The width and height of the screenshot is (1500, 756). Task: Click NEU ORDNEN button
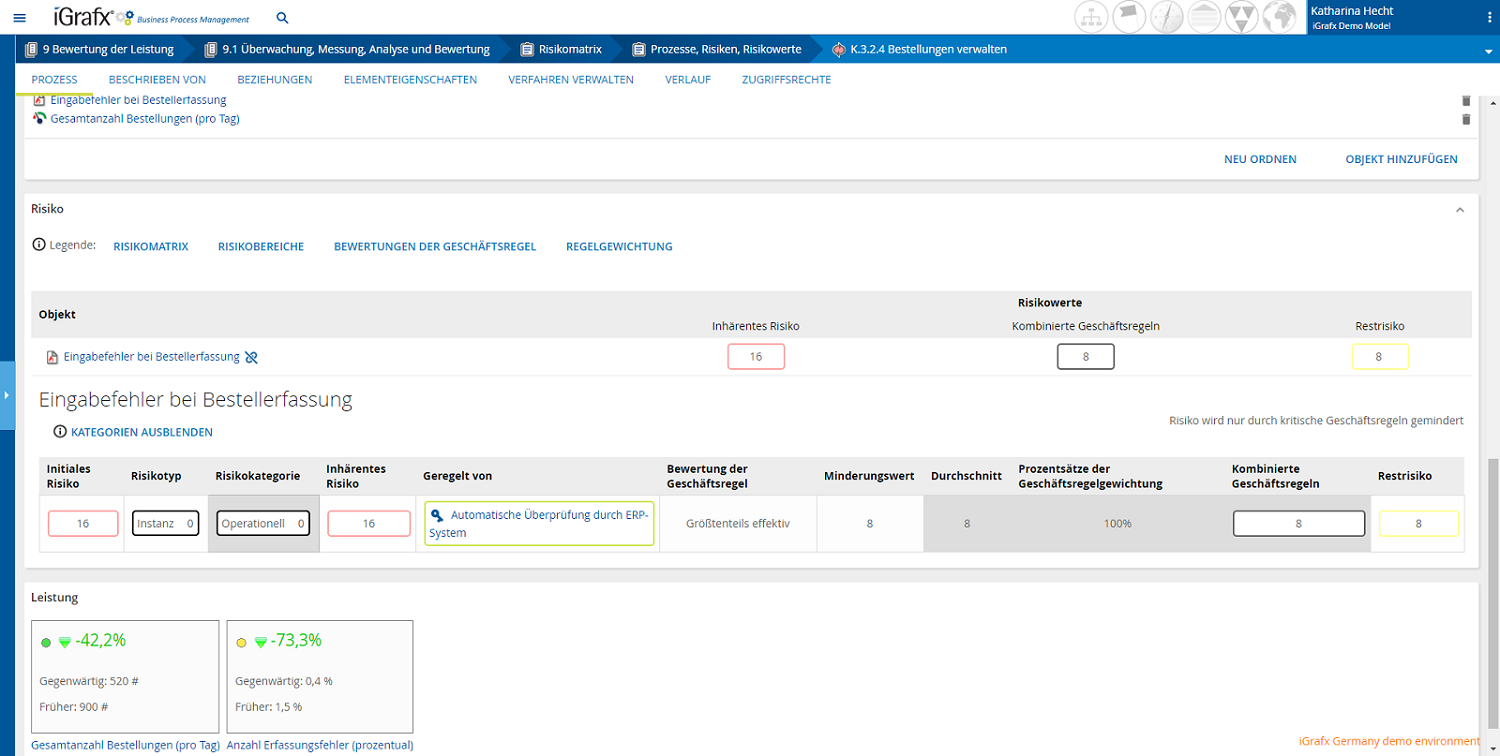(1260, 159)
